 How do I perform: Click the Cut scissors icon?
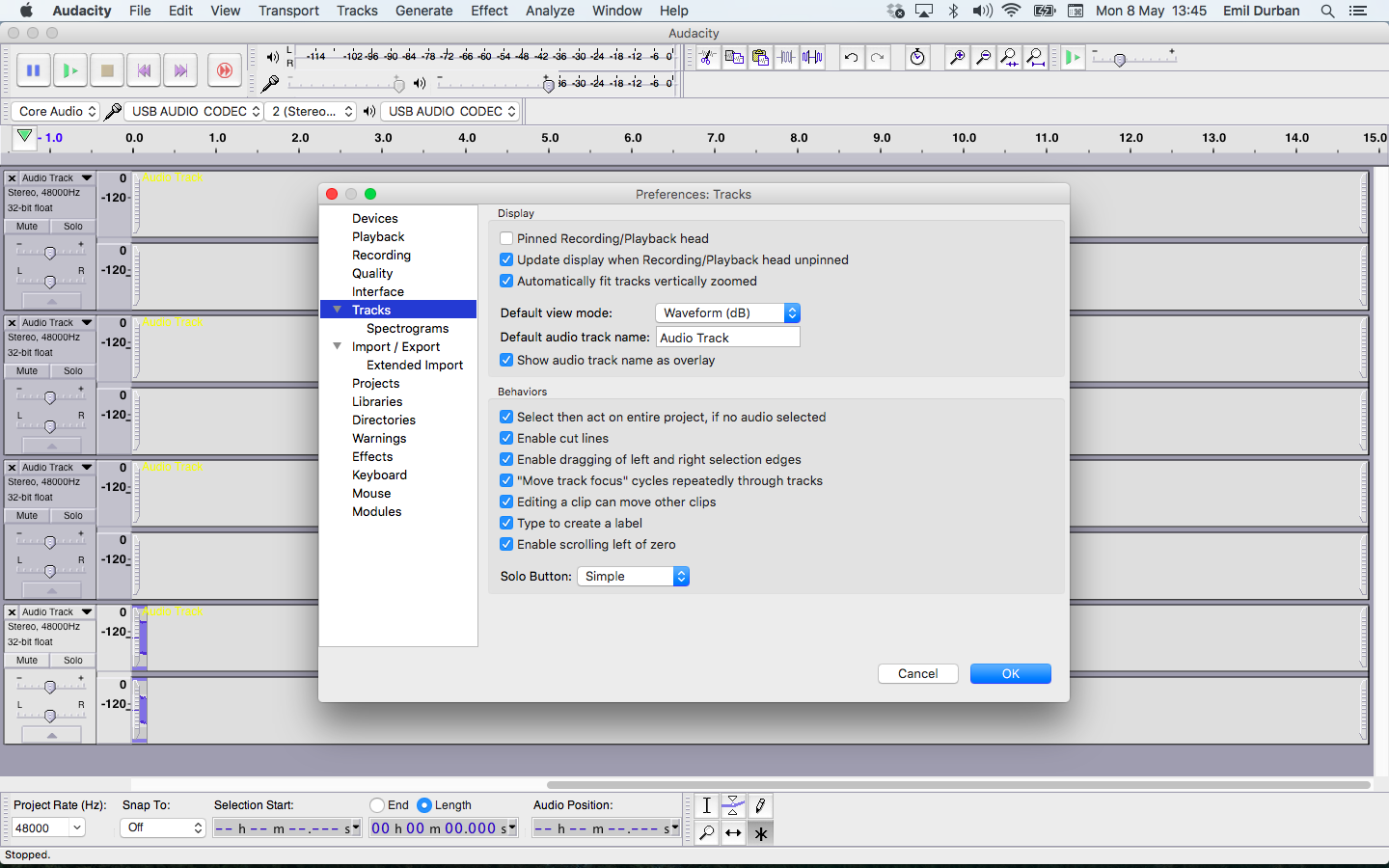pyautogui.click(x=707, y=58)
